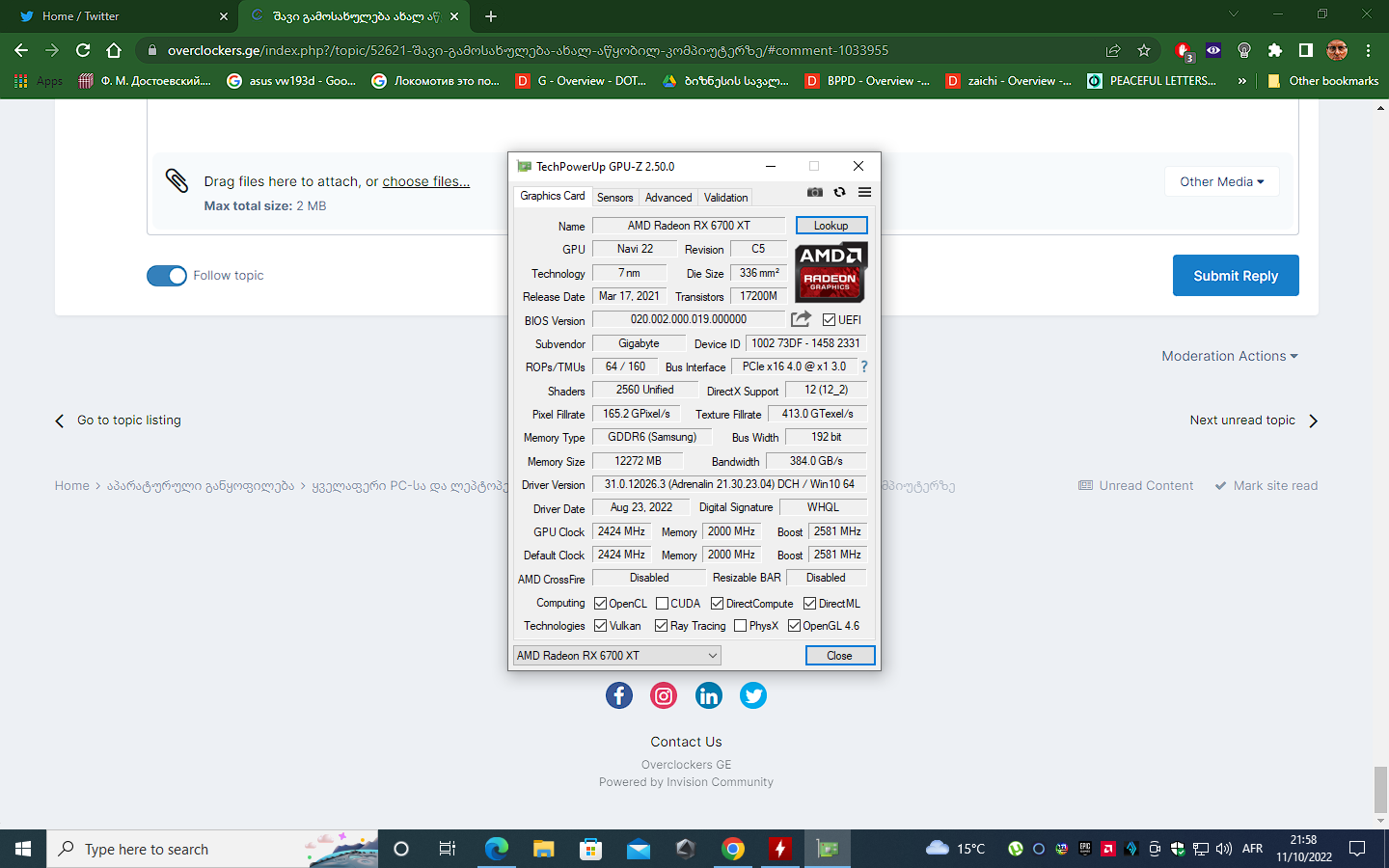Screen dimensions: 1389x868
Task: Click the Windows taskbar search box
Action: pyautogui.click(x=212, y=849)
